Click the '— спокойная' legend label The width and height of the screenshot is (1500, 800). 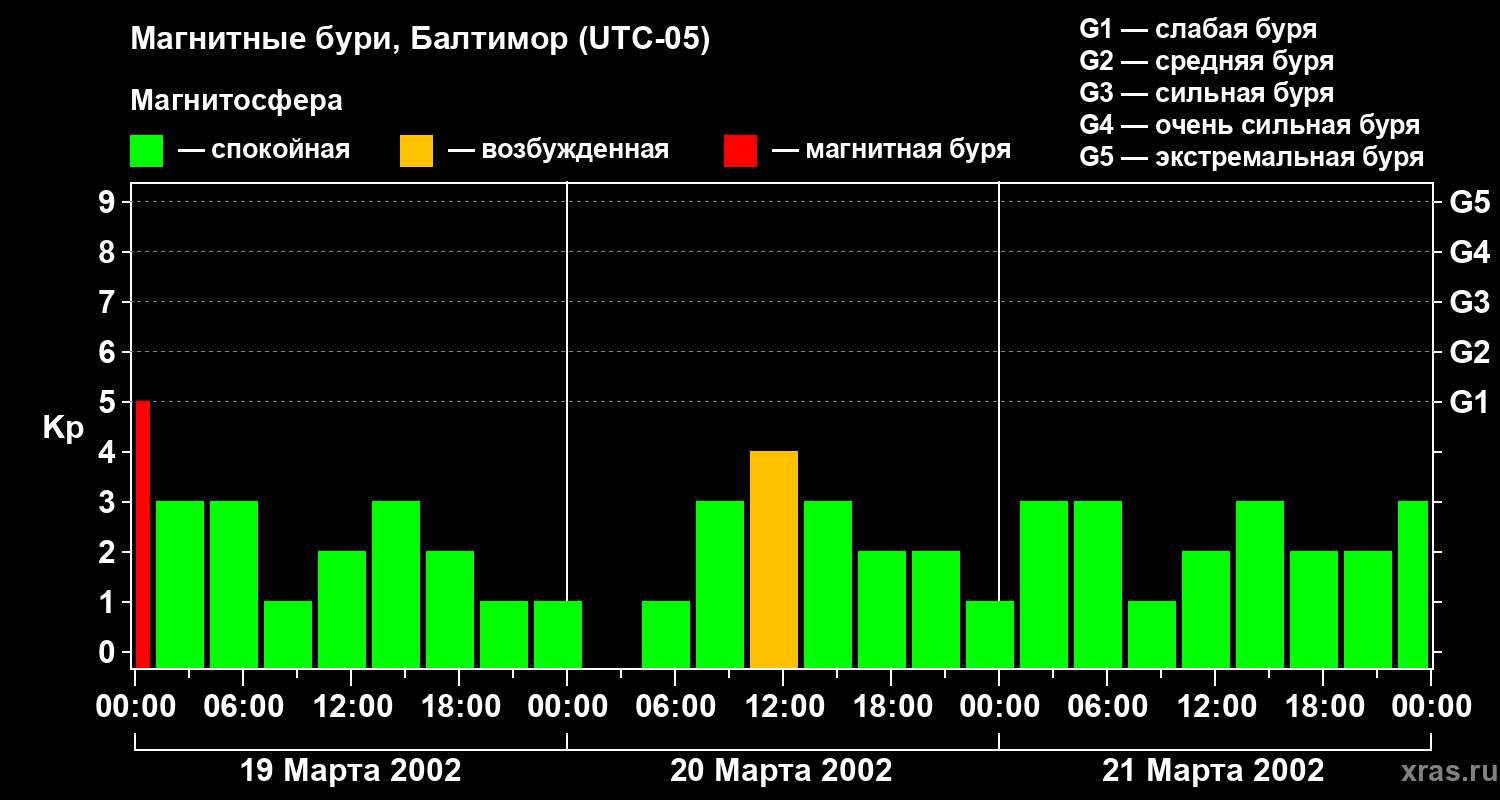264,150
